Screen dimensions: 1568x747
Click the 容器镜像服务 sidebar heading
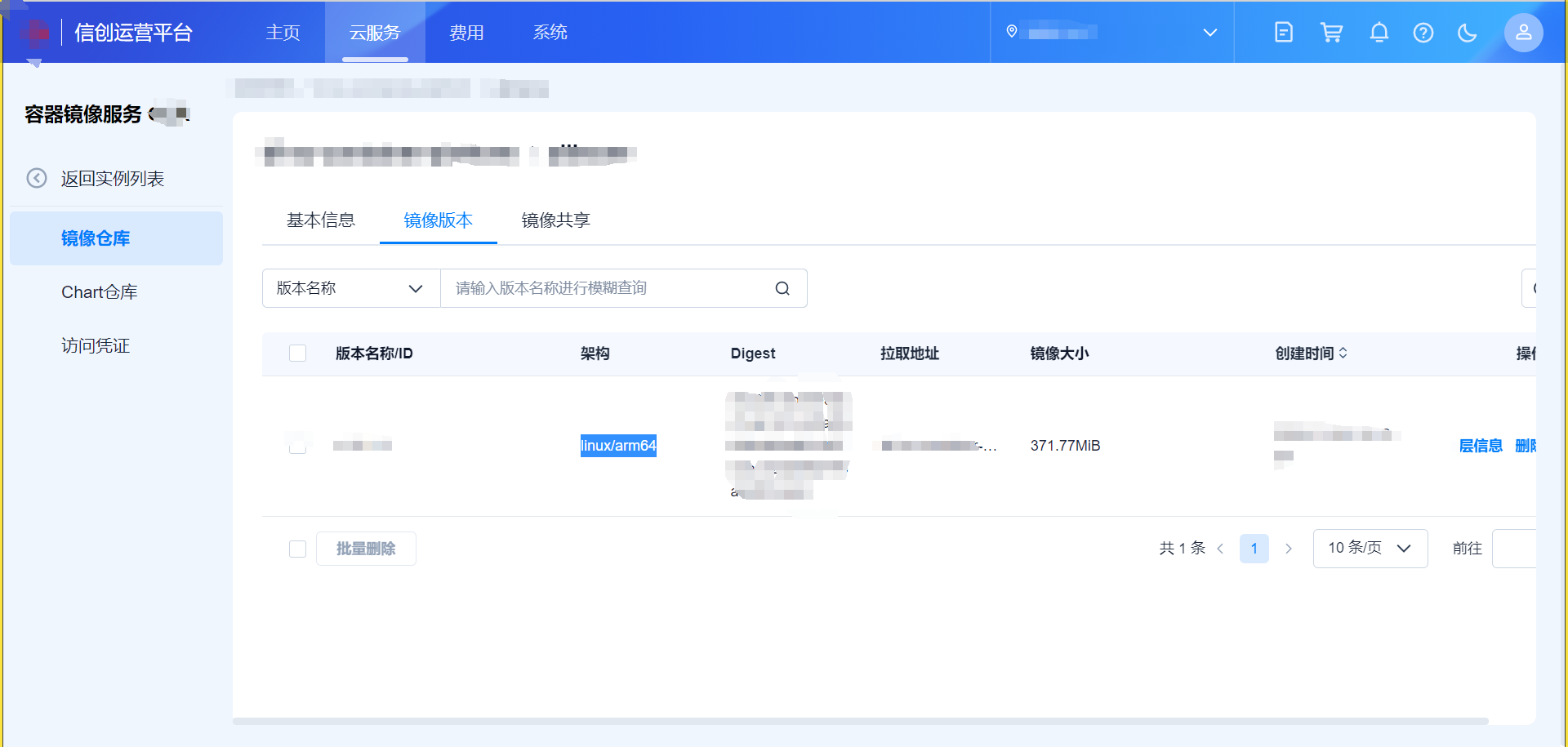click(x=83, y=114)
